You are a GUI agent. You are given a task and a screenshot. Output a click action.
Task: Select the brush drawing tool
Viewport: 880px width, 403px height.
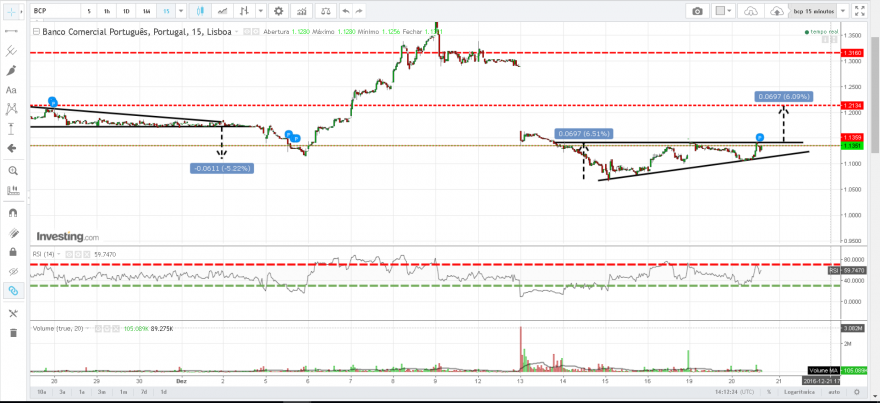pos(11,71)
